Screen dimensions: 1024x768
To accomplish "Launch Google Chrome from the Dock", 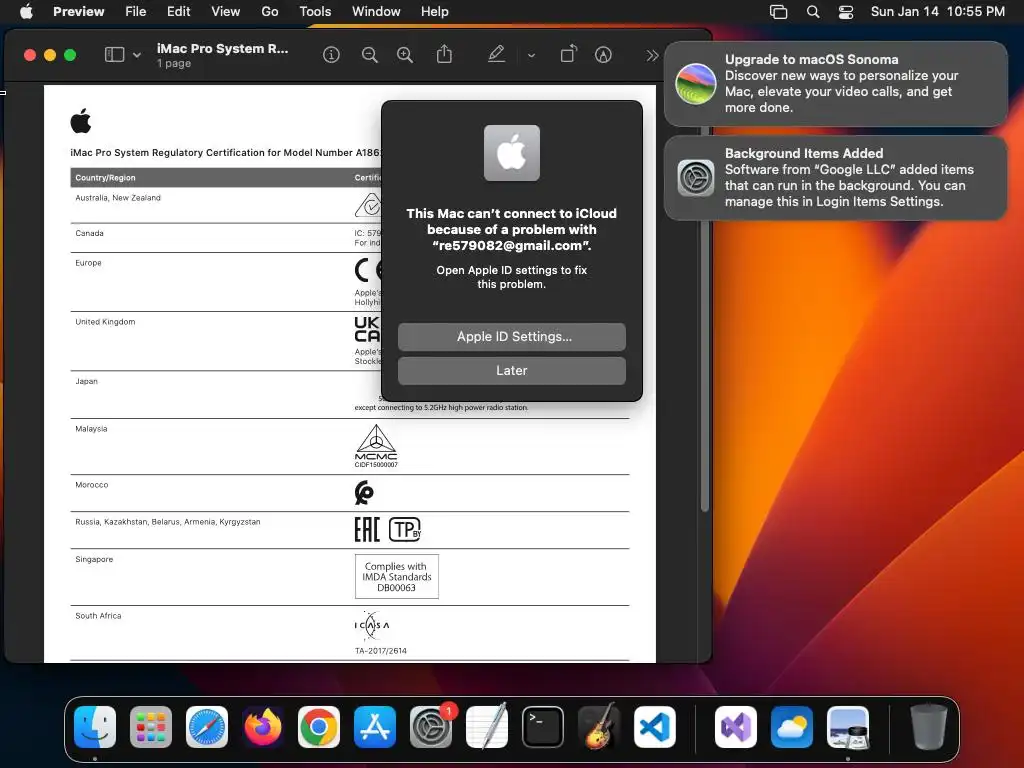I will (319, 727).
